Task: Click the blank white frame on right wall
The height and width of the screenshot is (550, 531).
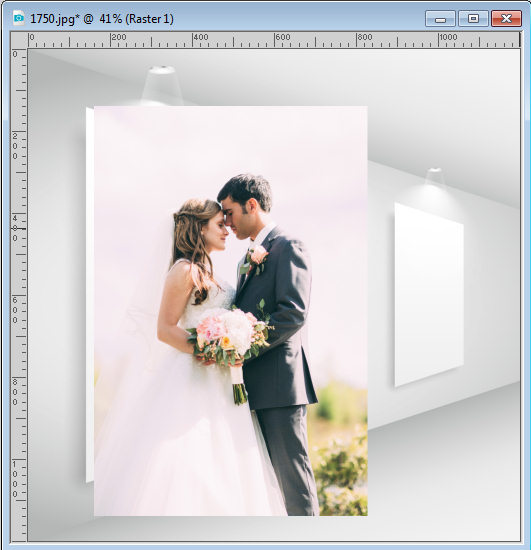Action: [429, 295]
